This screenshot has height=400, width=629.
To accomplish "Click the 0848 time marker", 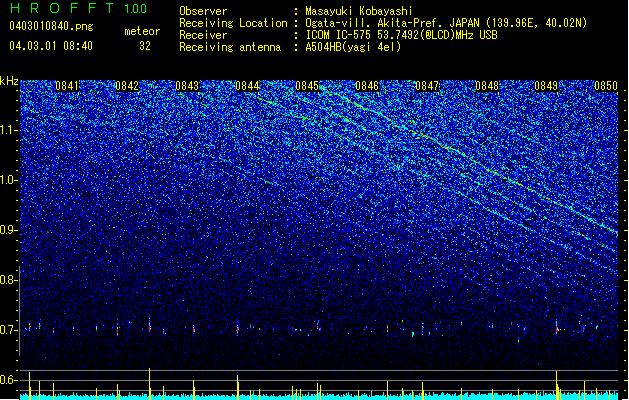I will [x=487, y=86].
